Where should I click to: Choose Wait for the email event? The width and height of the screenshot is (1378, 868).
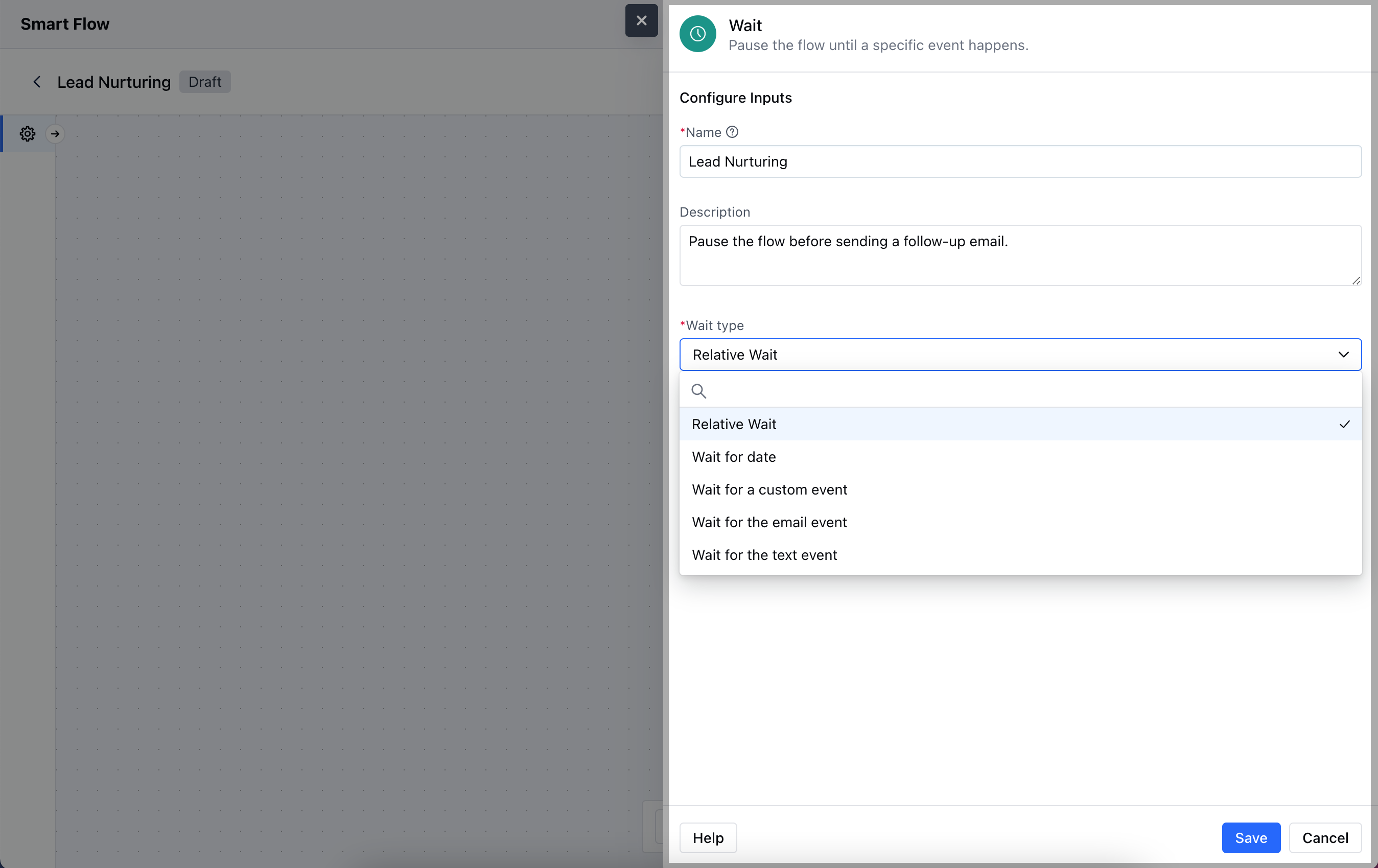1020,522
